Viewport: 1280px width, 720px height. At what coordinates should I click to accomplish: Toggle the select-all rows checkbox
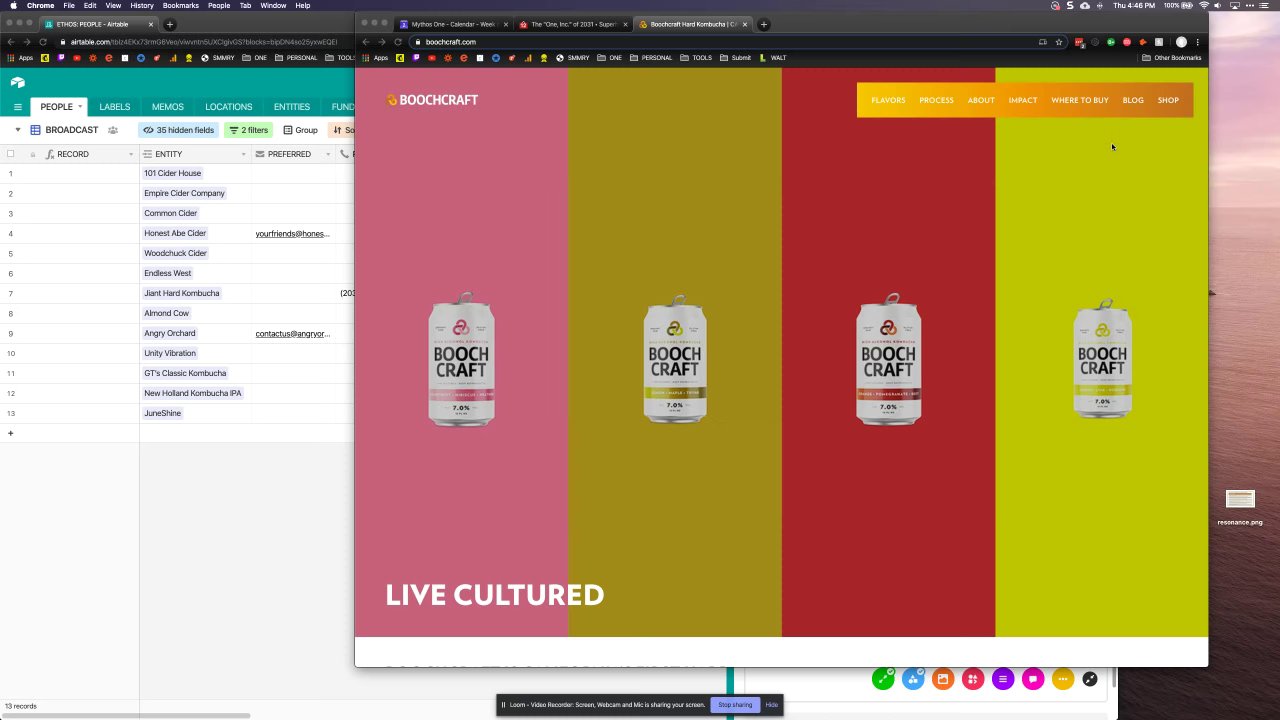tap(10, 154)
